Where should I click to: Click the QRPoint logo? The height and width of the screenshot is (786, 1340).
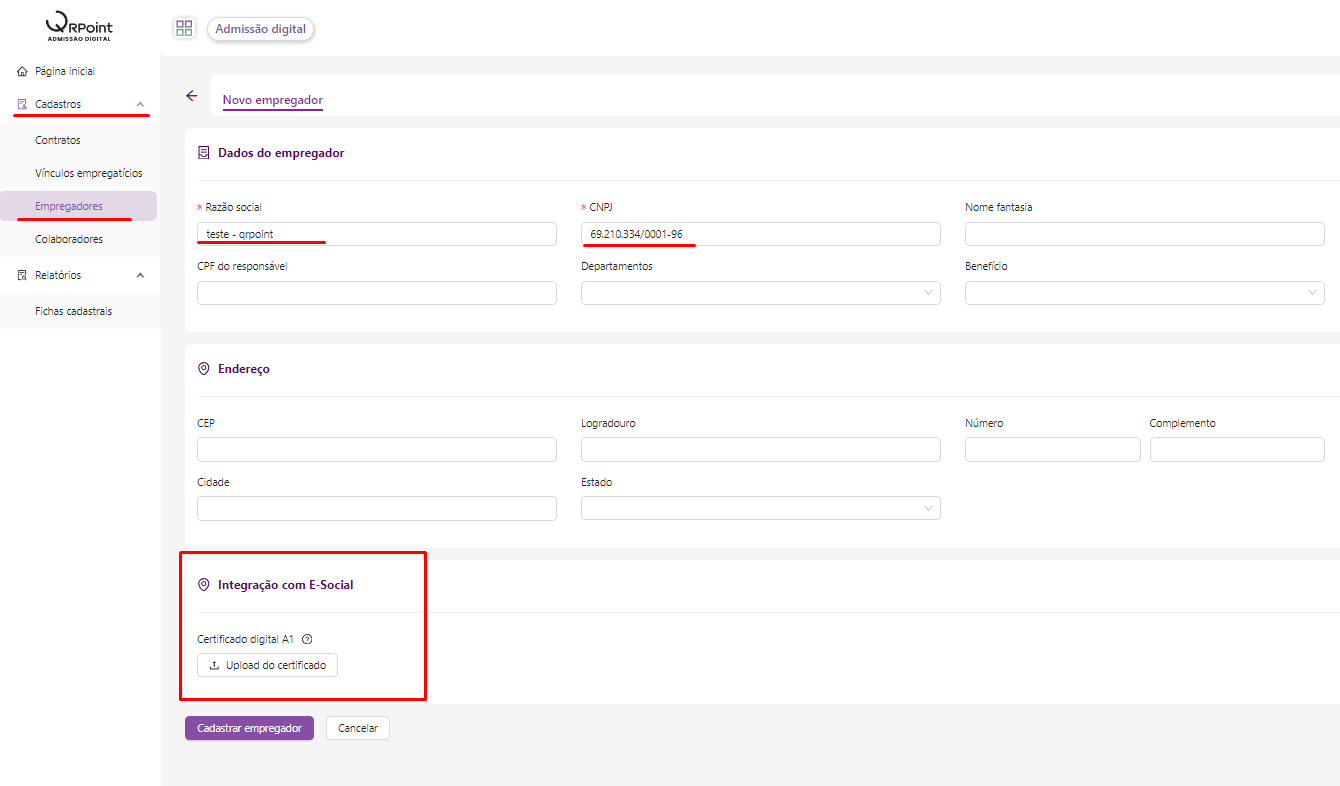[80, 27]
